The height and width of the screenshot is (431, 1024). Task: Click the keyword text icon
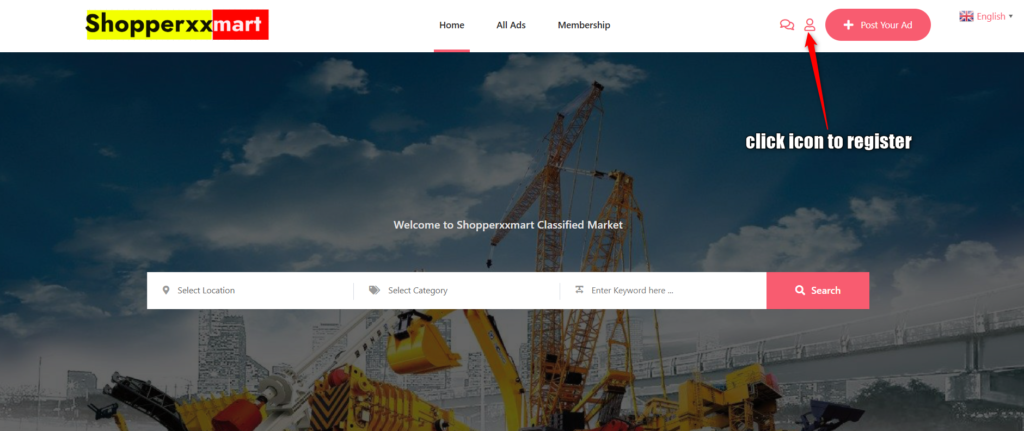579,290
